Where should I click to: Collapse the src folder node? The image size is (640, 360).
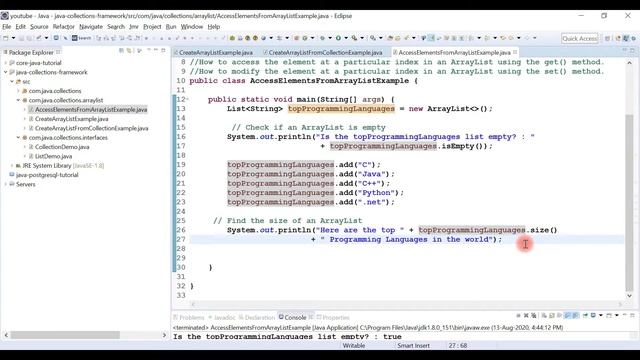12,82
